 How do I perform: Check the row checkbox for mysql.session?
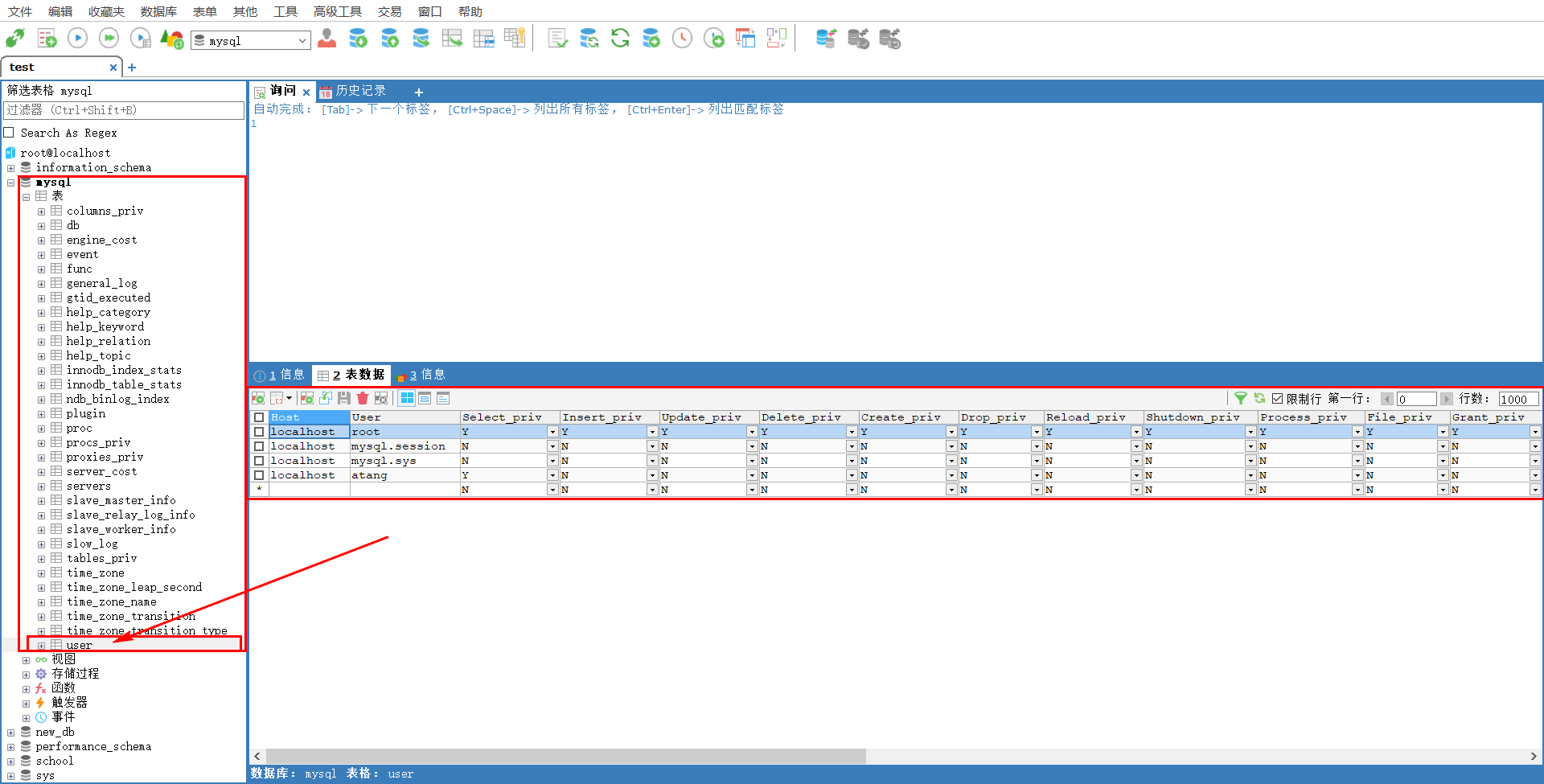point(259,446)
